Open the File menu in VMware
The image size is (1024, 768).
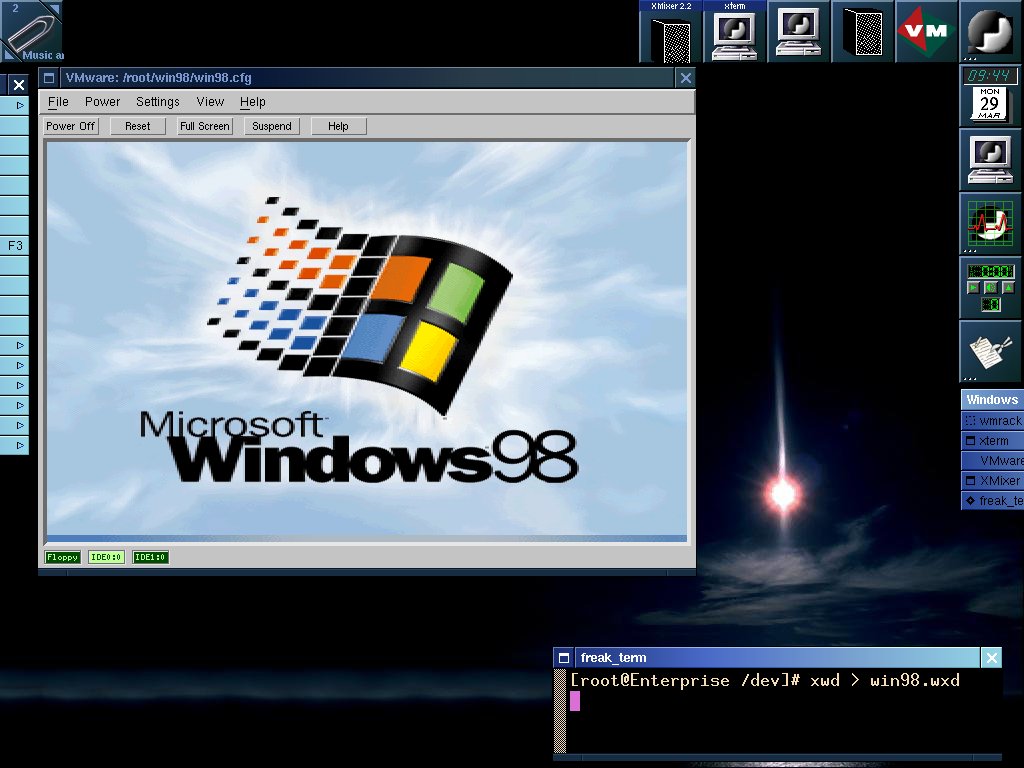(58, 102)
